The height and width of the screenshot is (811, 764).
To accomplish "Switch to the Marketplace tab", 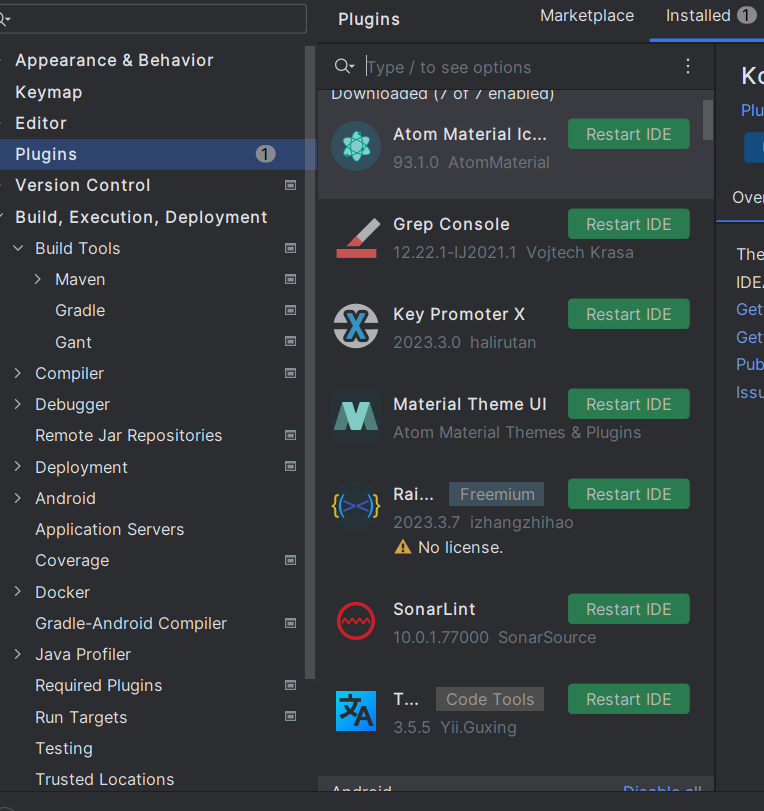I will point(587,16).
